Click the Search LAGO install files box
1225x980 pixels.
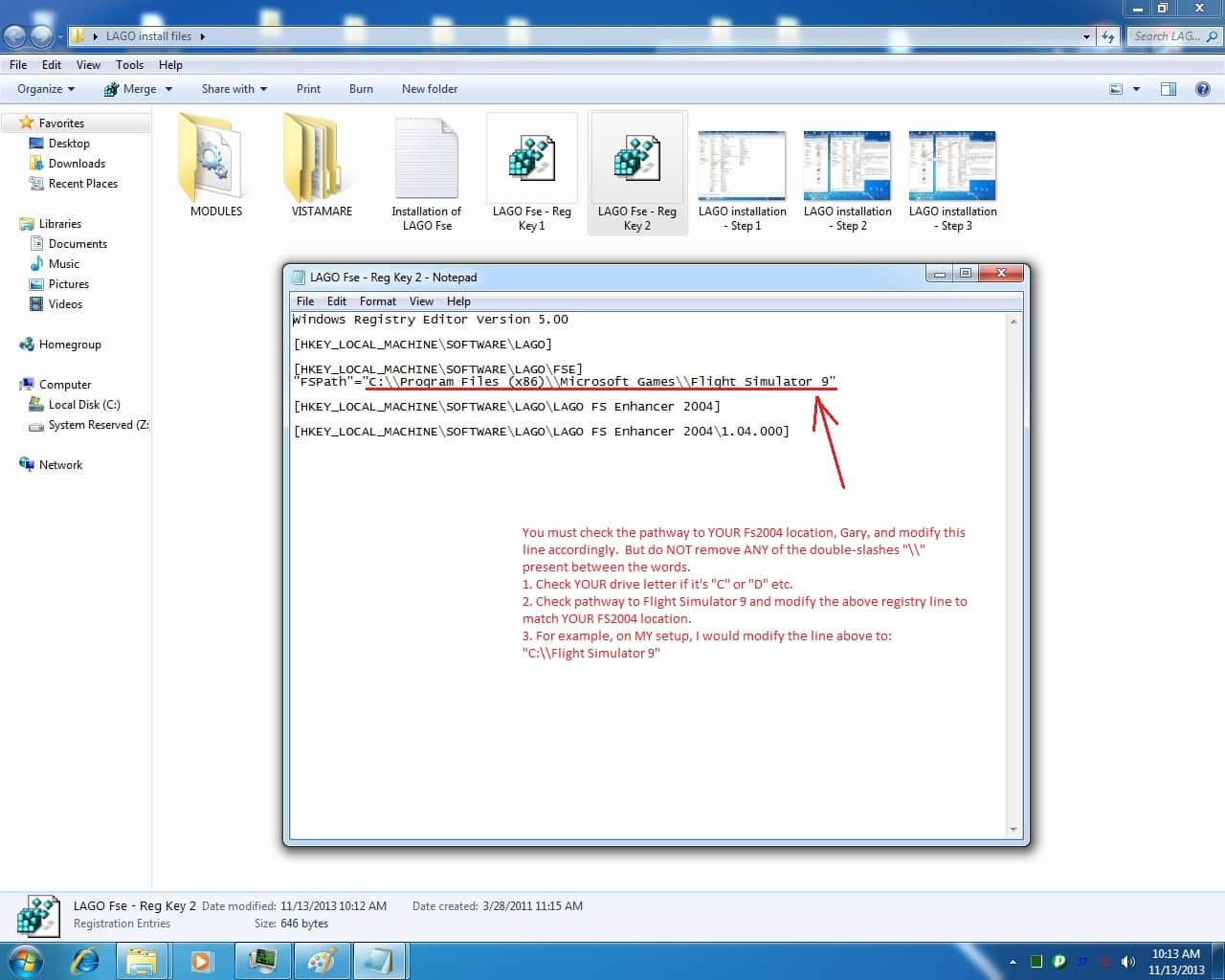pyautogui.click(x=1168, y=36)
